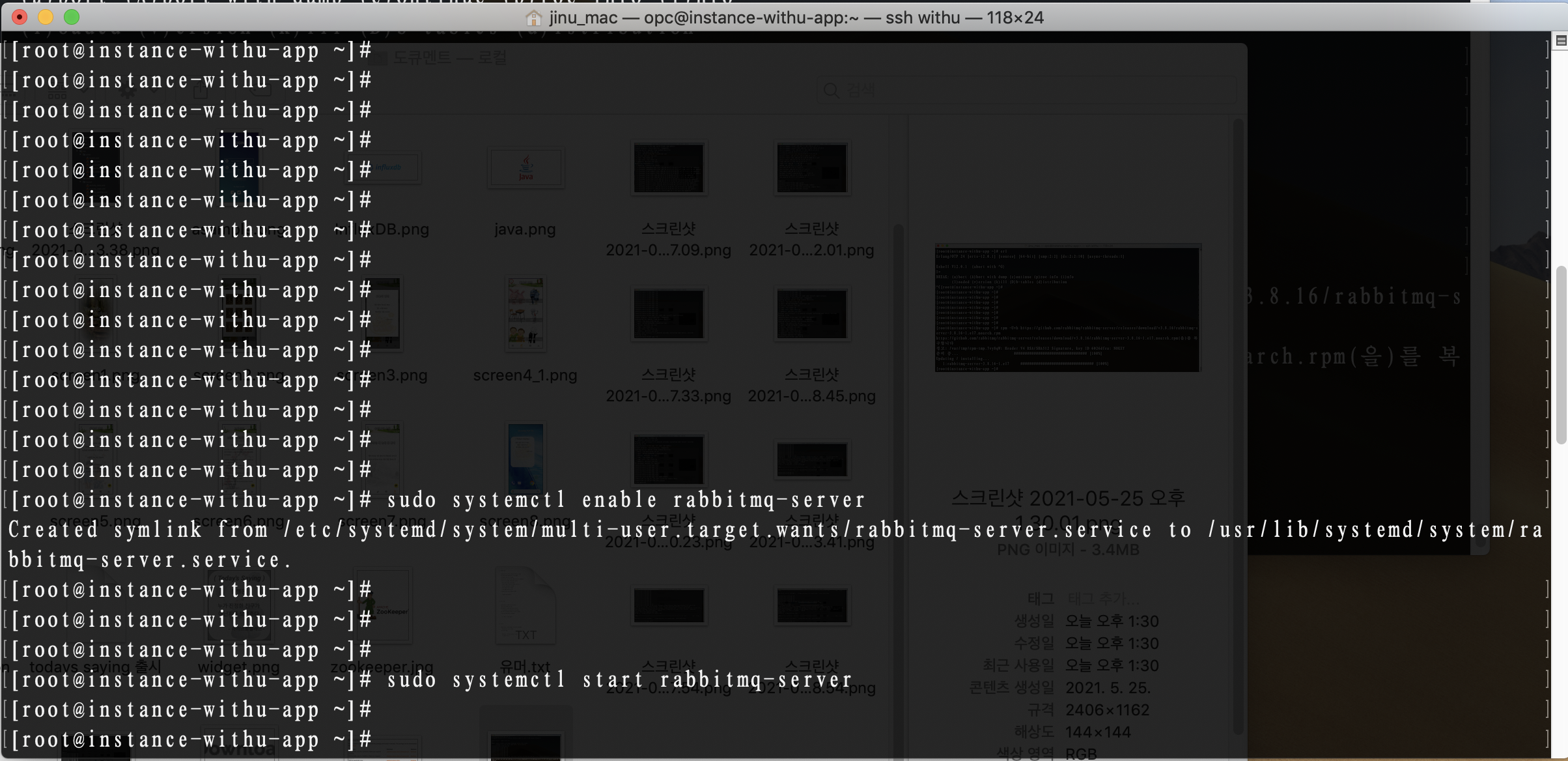Click the last prompt line at bottom
This screenshot has width=1568, height=761.
pos(192,740)
